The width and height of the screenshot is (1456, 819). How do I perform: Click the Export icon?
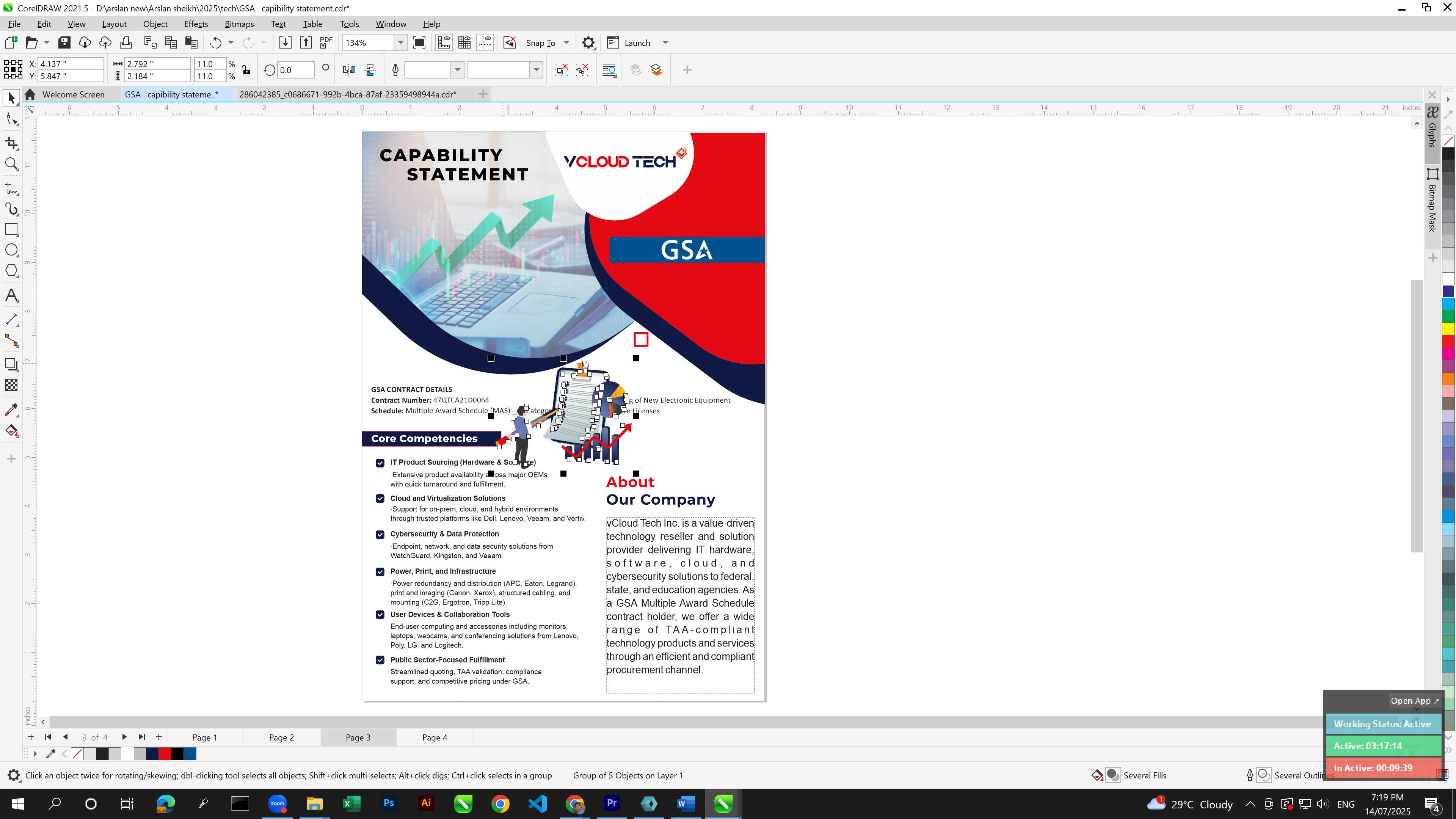tap(306, 42)
